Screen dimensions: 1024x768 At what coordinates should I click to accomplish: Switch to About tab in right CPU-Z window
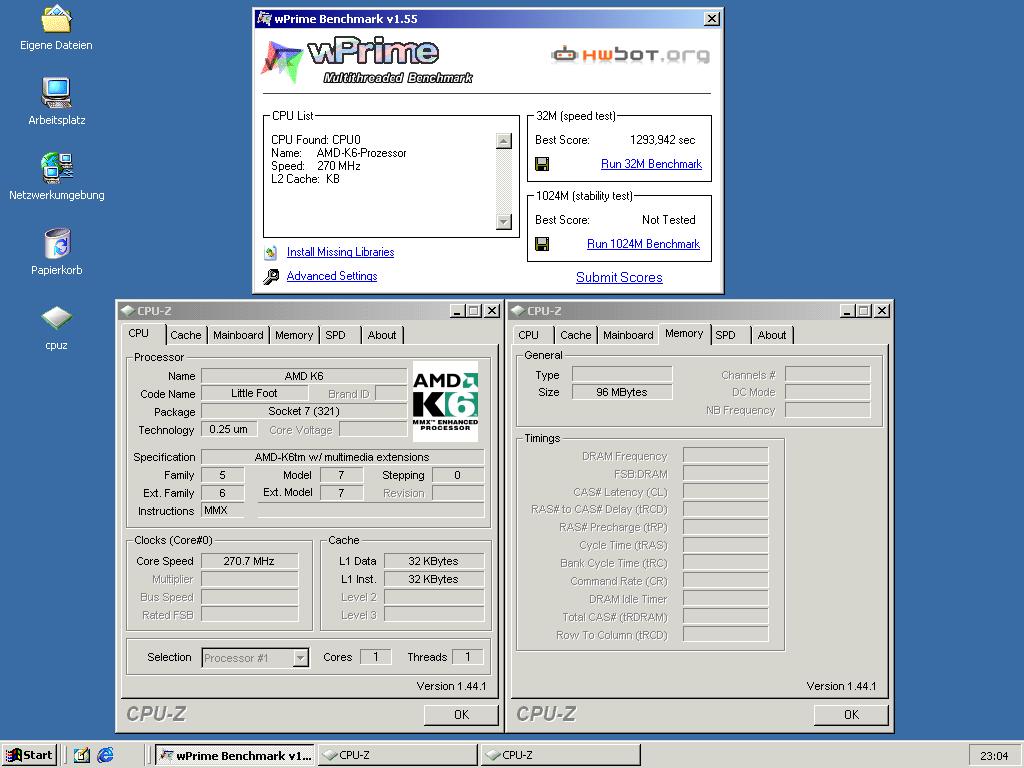click(x=771, y=335)
